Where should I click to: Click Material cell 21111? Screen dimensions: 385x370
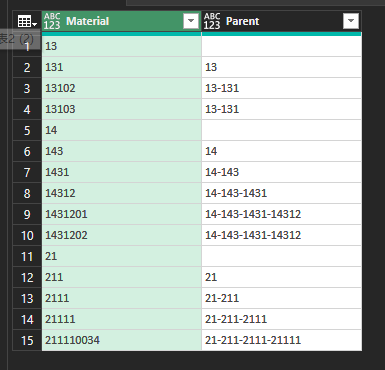(122, 319)
